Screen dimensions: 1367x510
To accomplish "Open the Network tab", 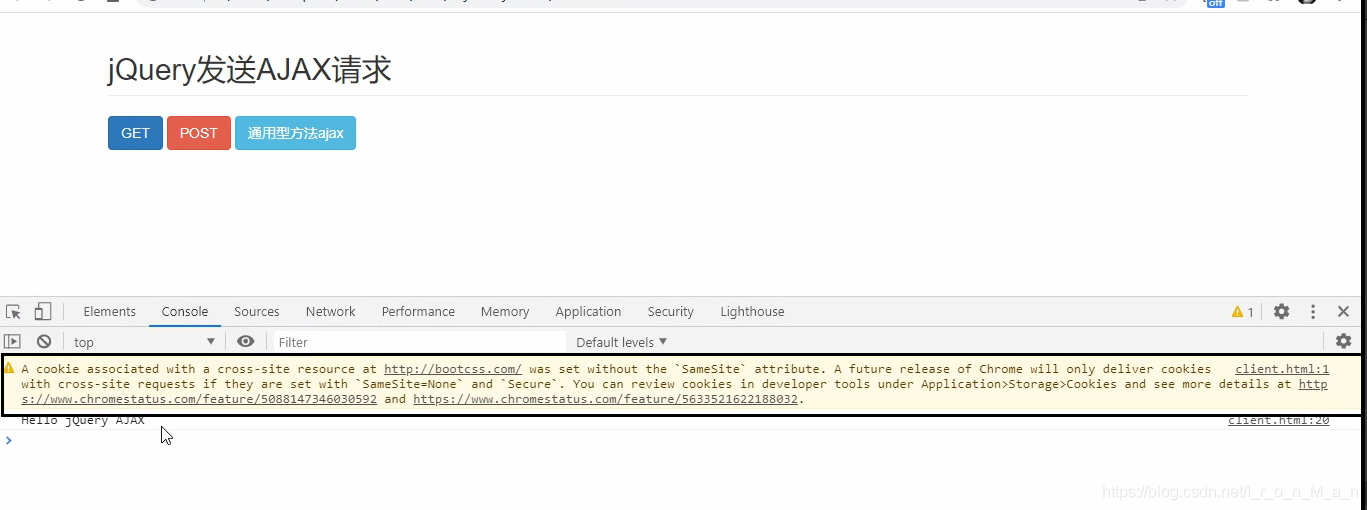I will [x=331, y=312].
